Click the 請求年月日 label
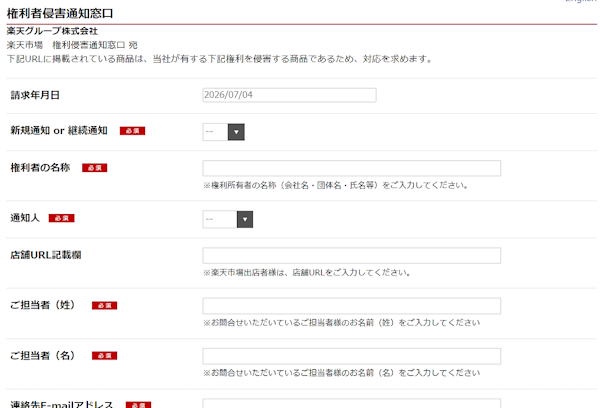600x408 pixels. click(x=35, y=95)
